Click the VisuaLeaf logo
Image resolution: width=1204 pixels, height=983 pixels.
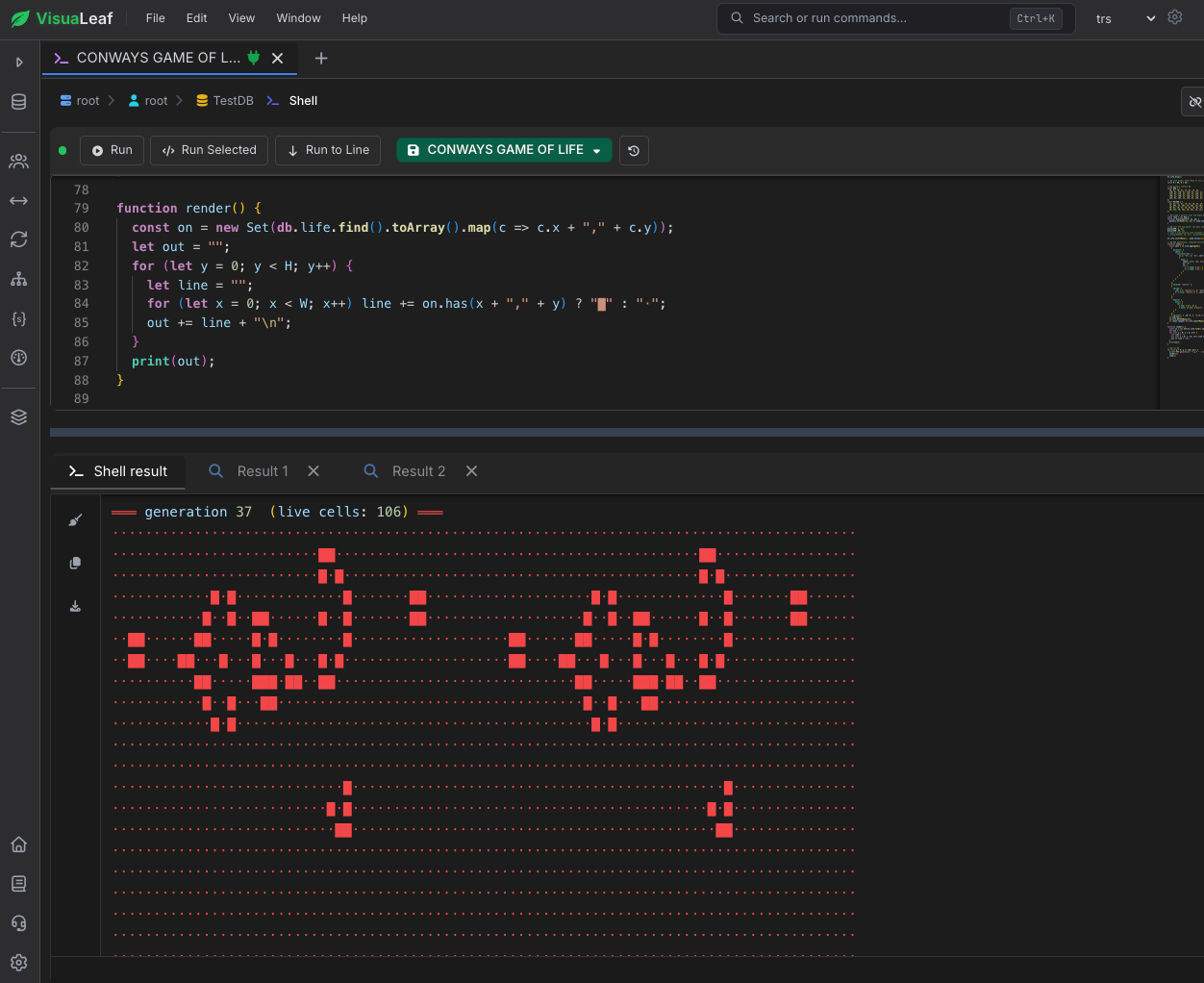pyautogui.click(x=62, y=18)
